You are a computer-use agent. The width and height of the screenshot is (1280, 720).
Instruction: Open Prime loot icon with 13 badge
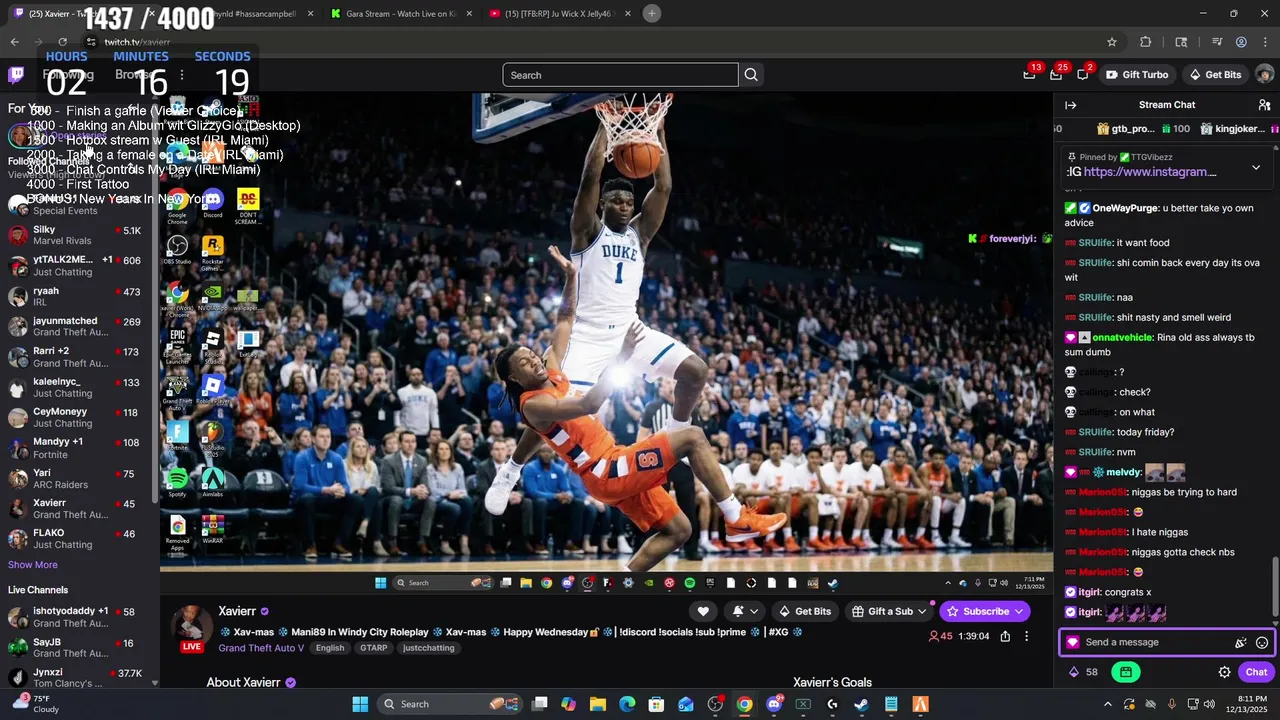click(1030, 75)
